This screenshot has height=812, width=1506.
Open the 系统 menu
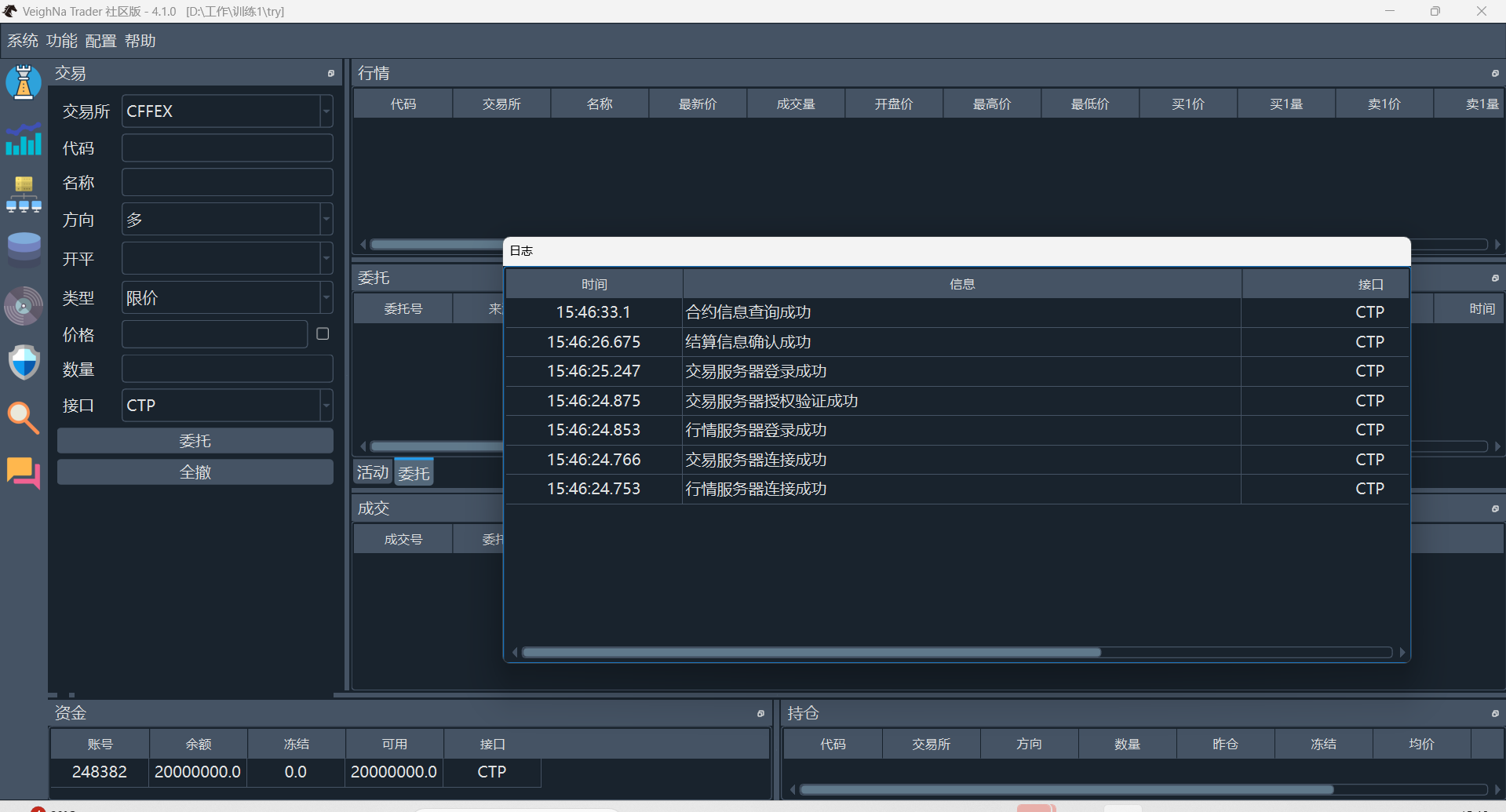(x=22, y=41)
